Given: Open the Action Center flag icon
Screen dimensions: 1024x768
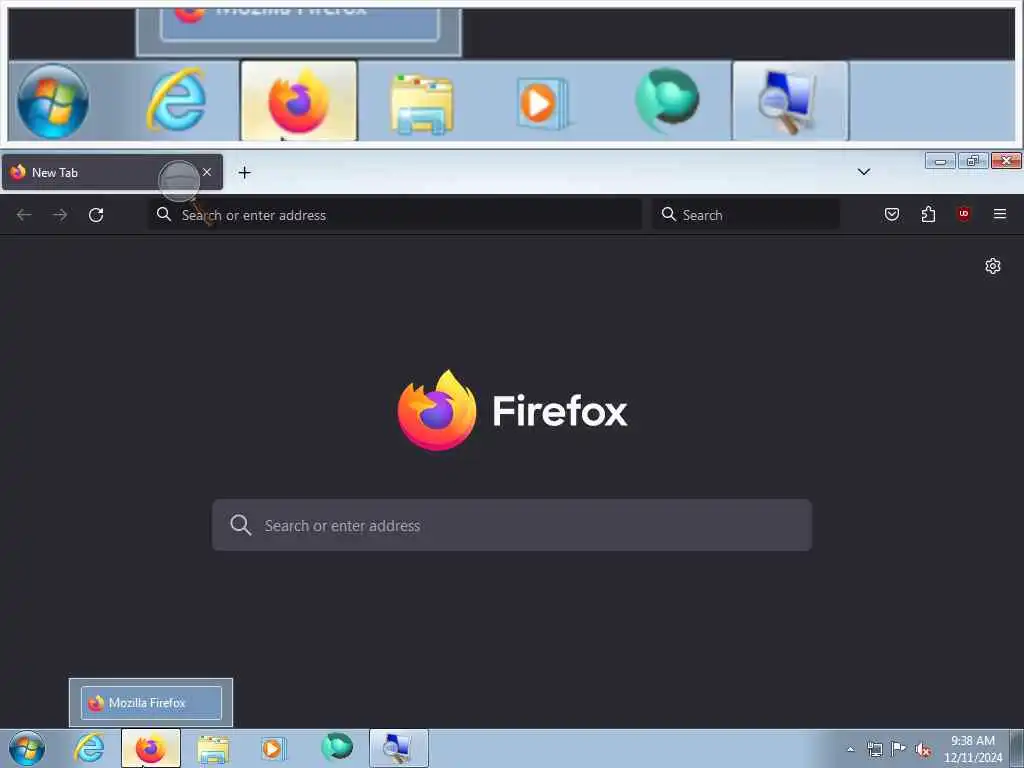Looking at the screenshot, I should pyautogui.click(x=899, y=749).
